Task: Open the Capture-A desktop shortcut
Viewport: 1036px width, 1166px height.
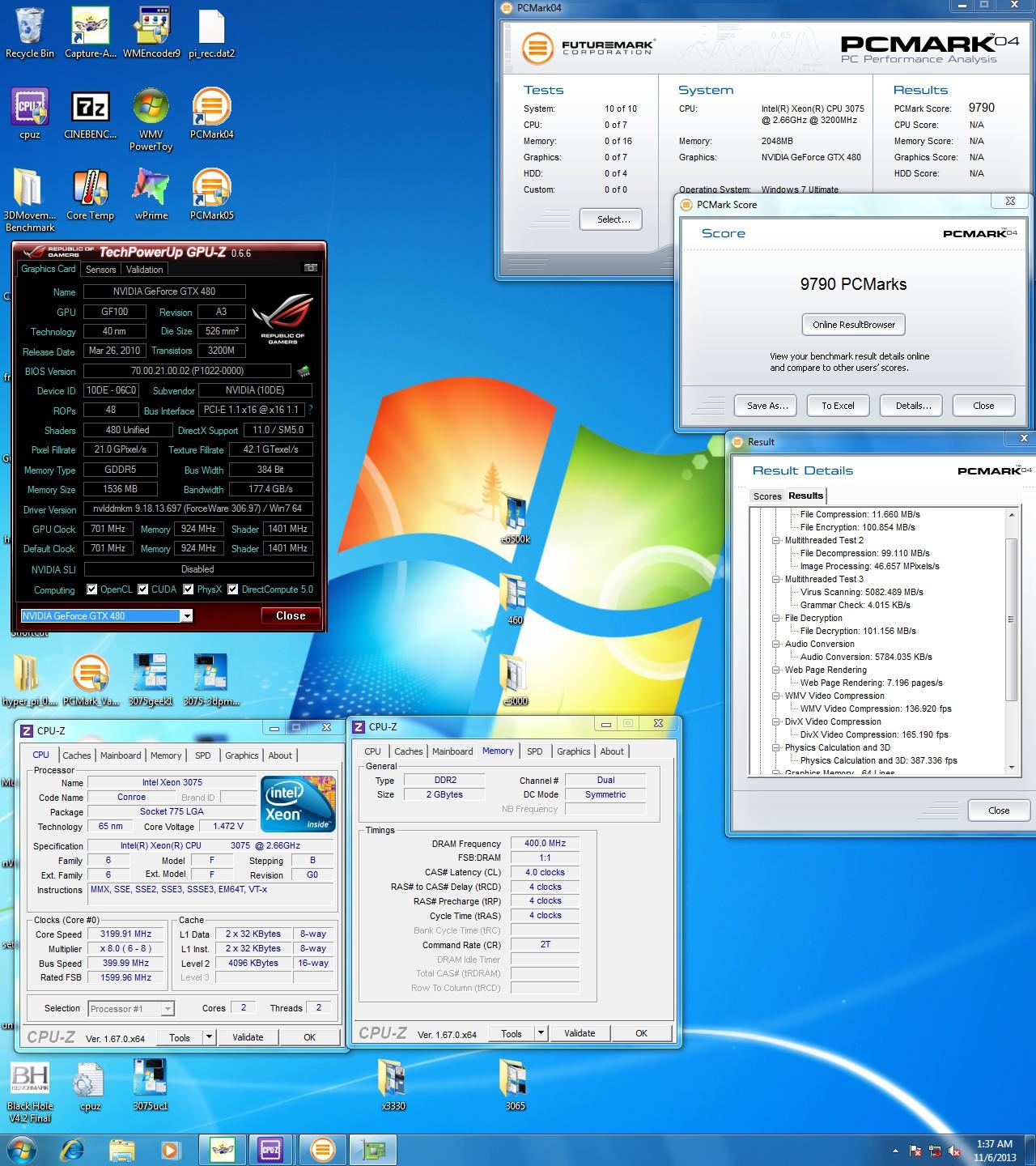Action: [x=91, y=32]
